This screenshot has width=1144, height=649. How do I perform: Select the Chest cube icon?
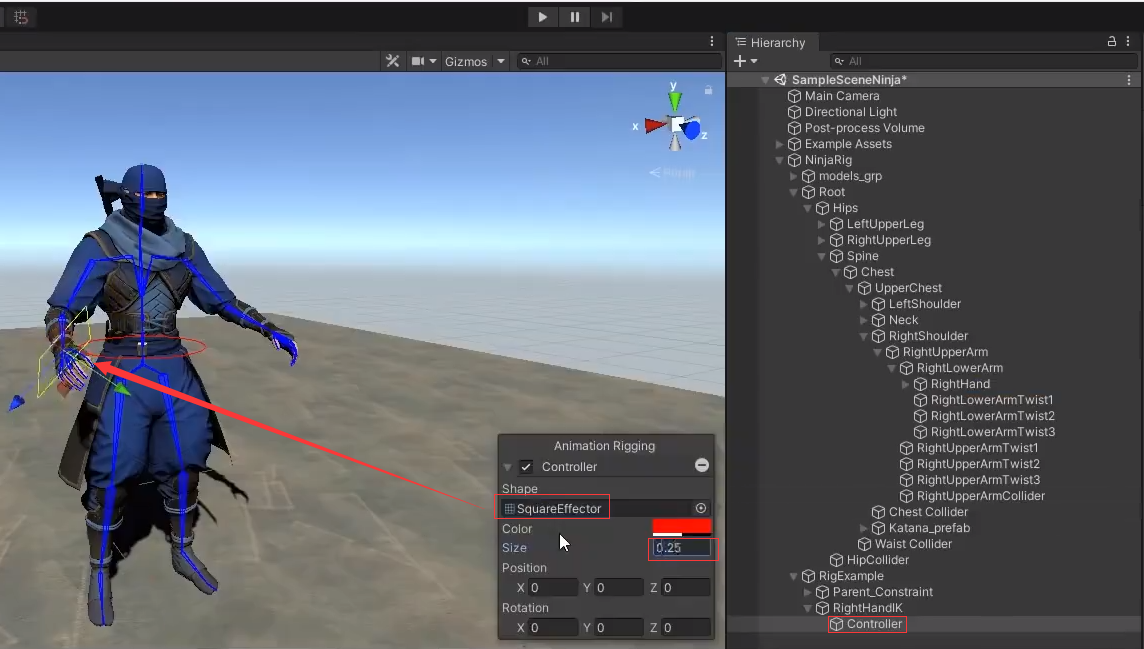tap(851, 272)
